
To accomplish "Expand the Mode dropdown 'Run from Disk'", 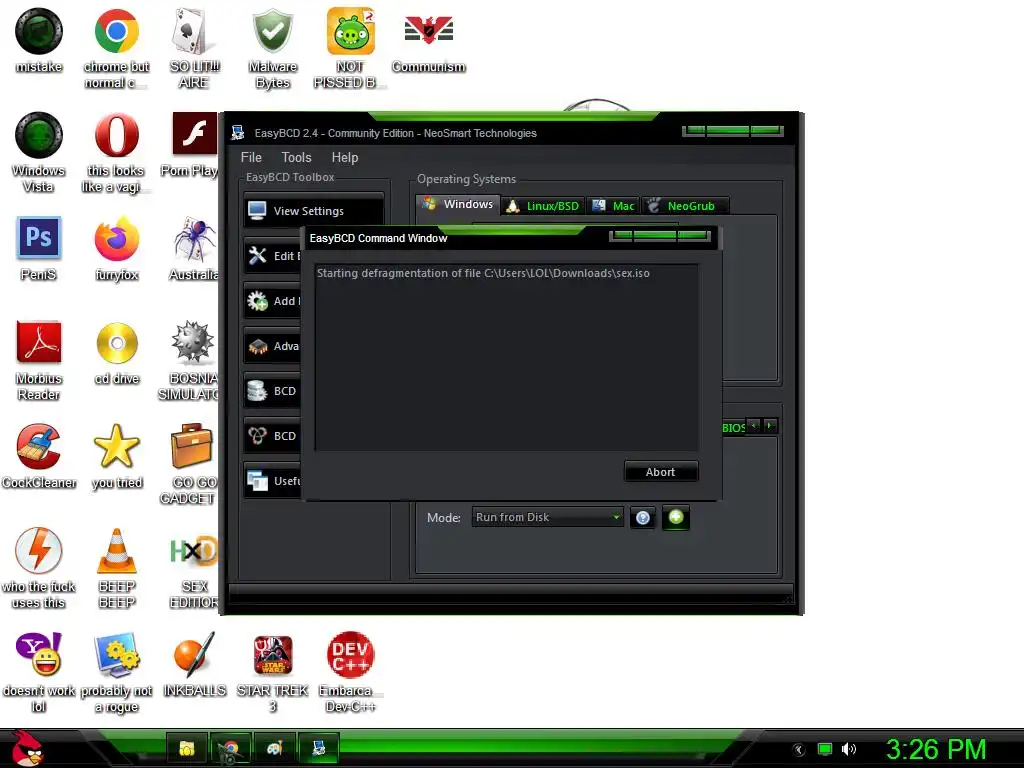I will point(547,517).
